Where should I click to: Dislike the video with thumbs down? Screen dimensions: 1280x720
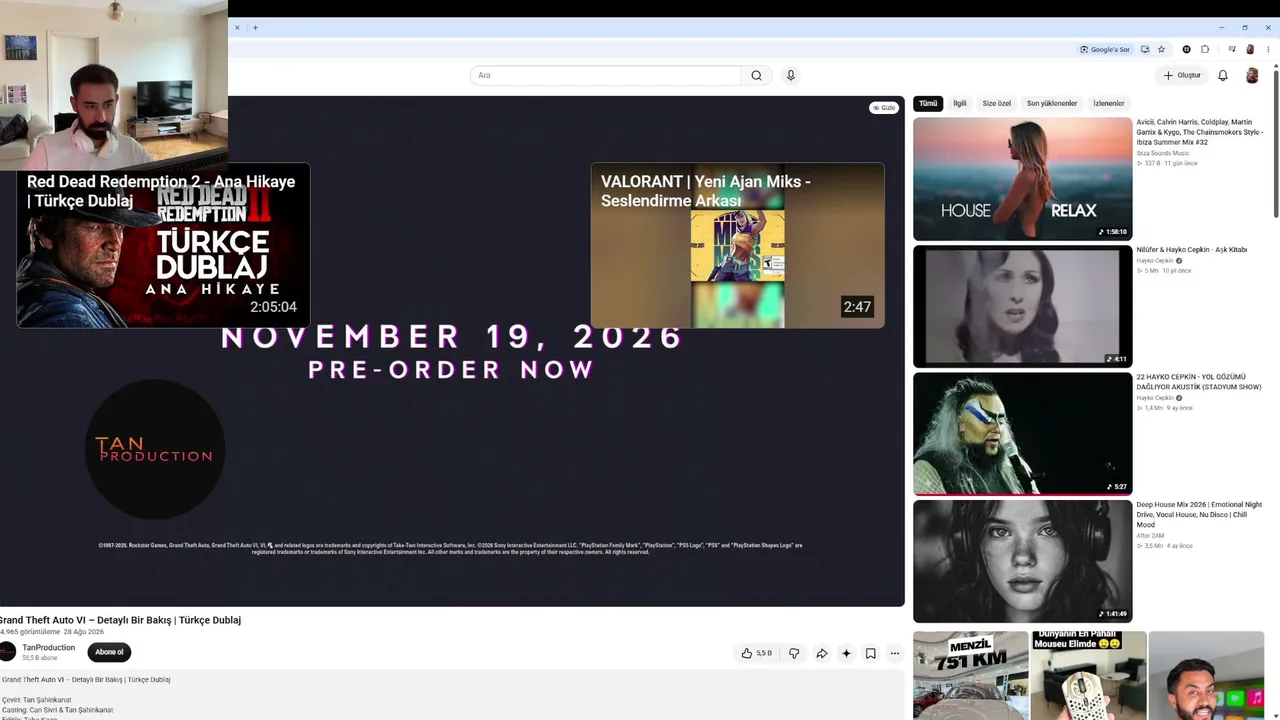coord(794,653)
